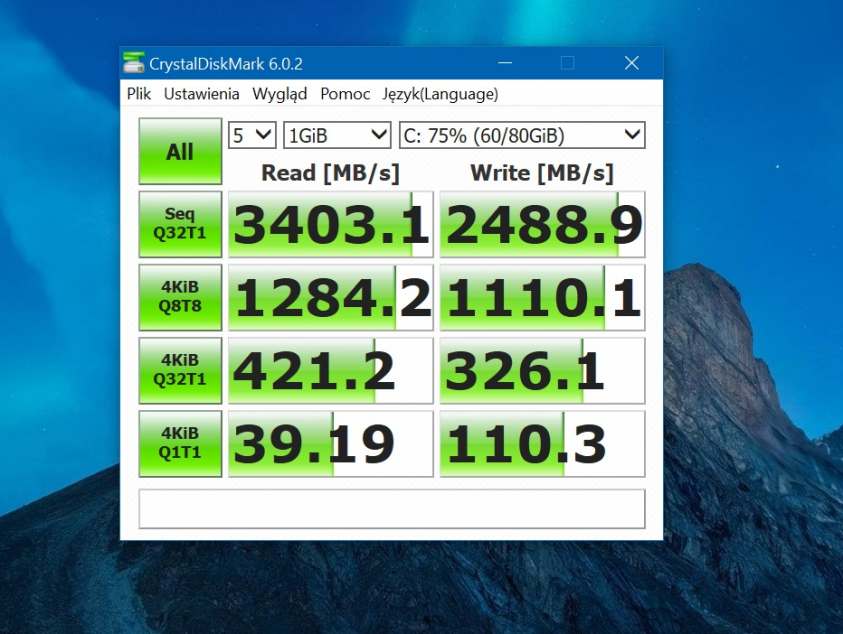Select the Seq Q32T1 write result 2488.9
This screenshot has width=843, height=634.
(x=541, y=223)
